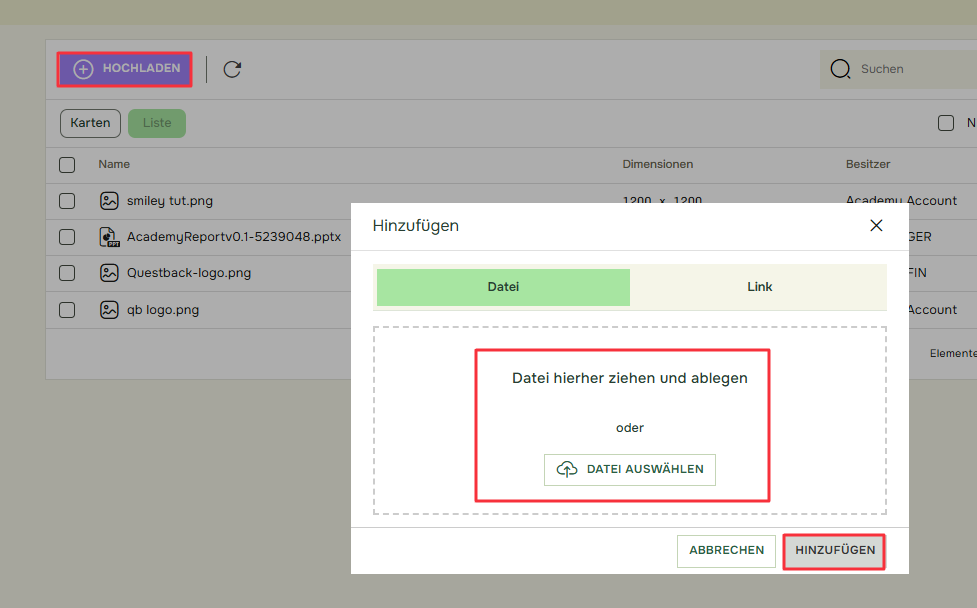Image resolution: width=977 pixels, height=608 pixels.
Task: Switch to Liste view
Action: [157, 123]
